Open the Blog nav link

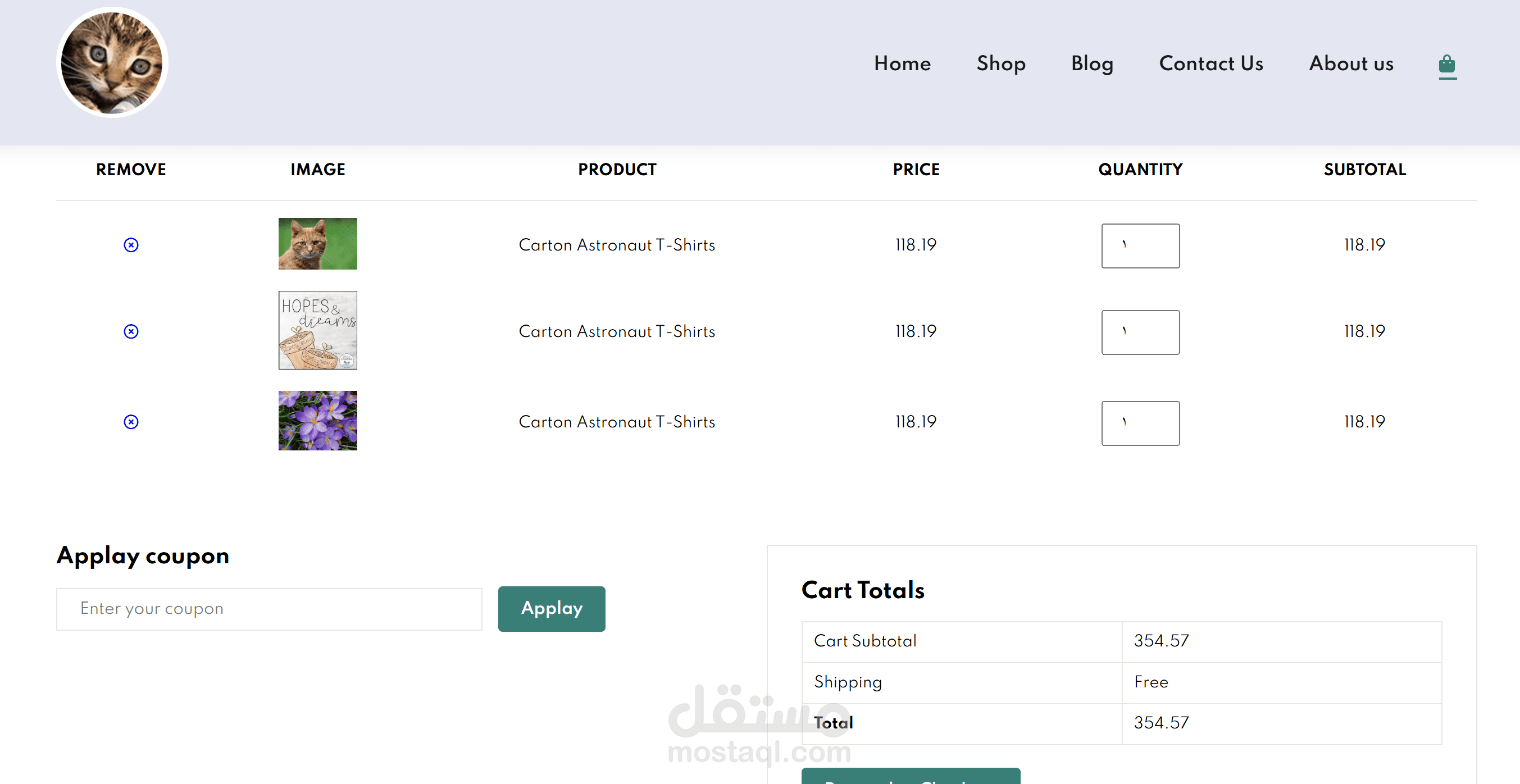[1092, 63]
